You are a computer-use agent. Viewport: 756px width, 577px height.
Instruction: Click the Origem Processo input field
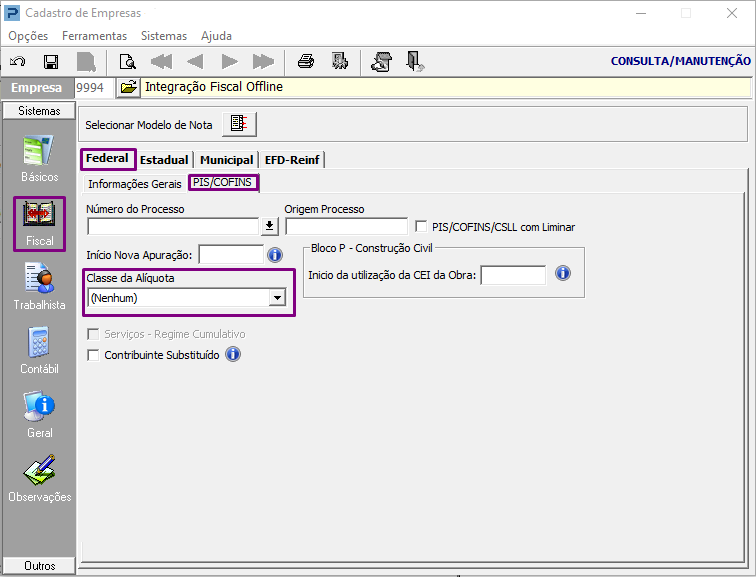347,226
